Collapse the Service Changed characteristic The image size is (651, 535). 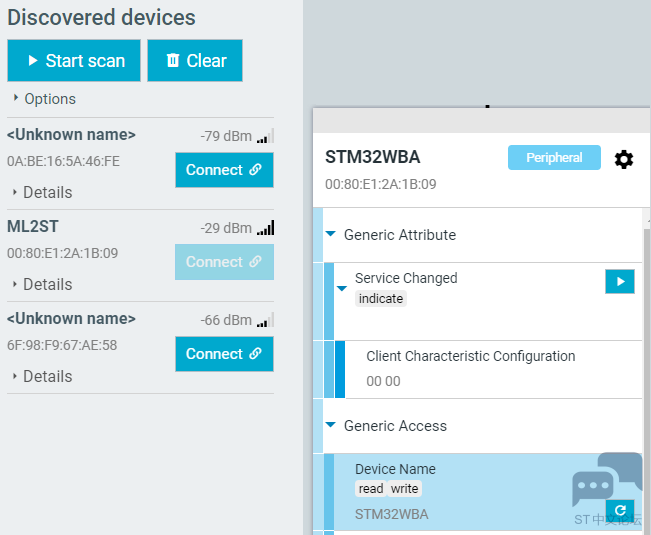[342, 288]
